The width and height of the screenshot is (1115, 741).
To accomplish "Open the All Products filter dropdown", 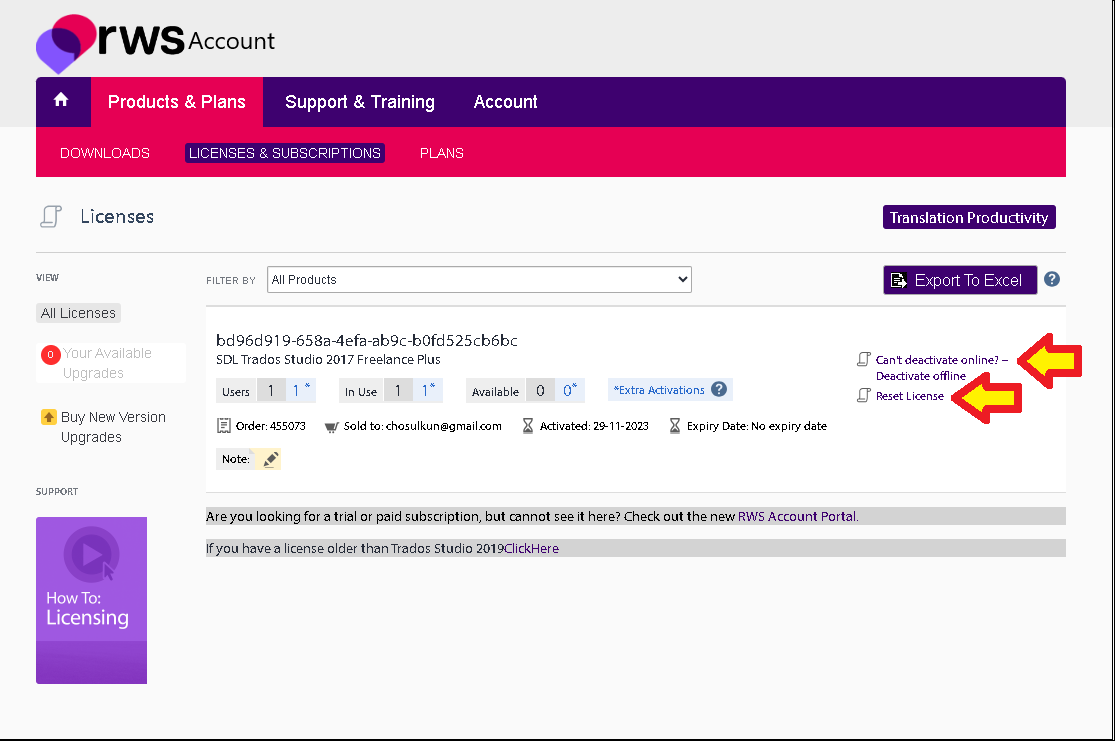I will click(x=479, y=279).
